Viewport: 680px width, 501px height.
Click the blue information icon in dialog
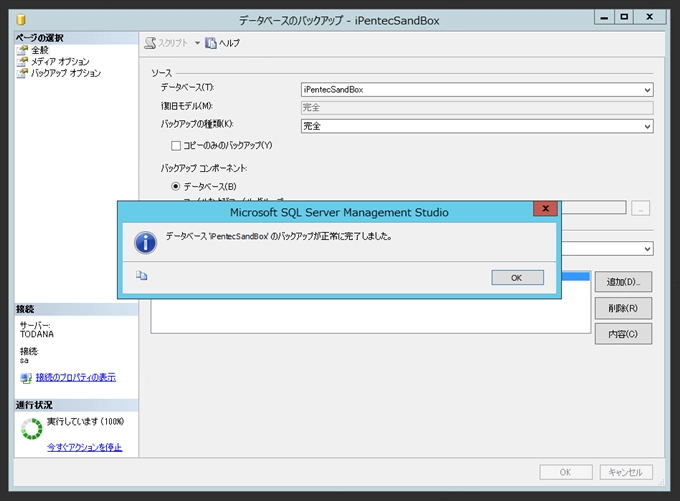tap(145, 242)
